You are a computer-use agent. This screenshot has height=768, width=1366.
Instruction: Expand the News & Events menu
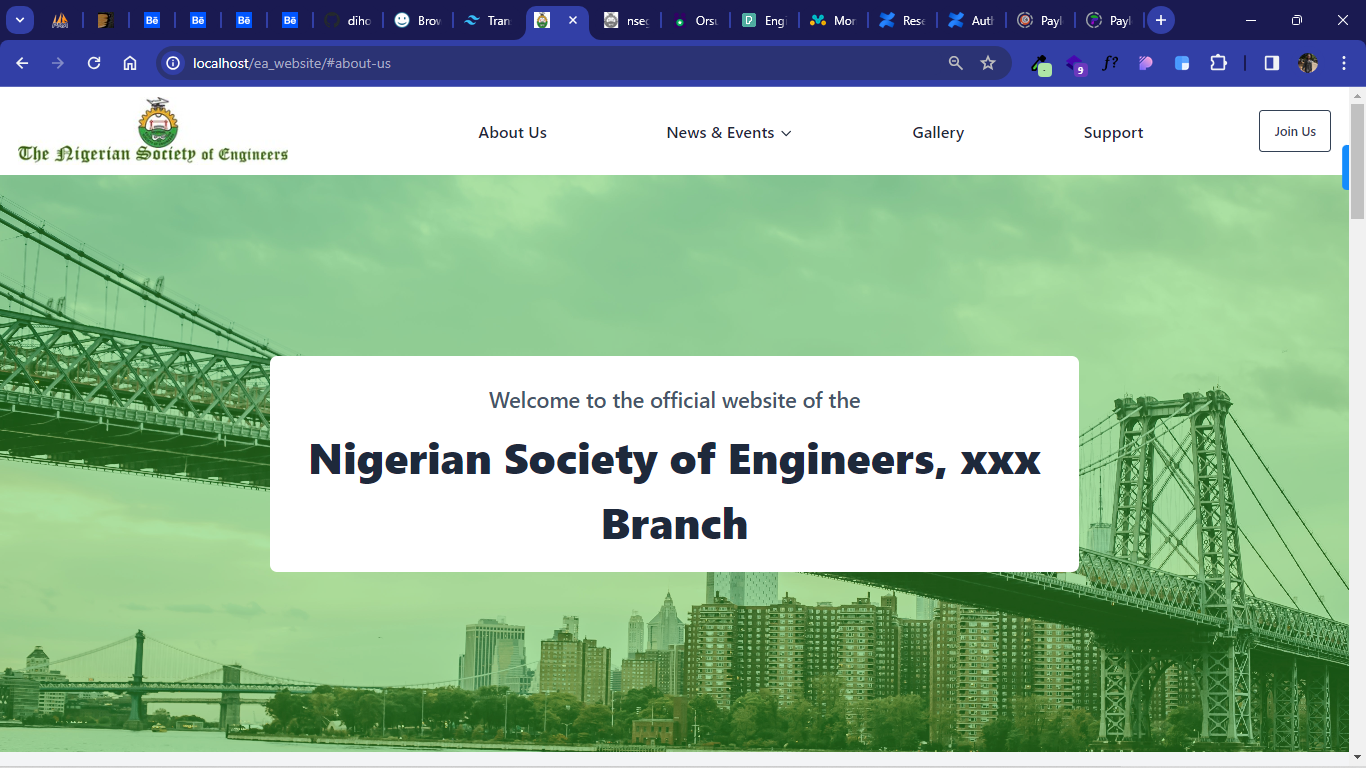pyautogui.click(x=729, y=133)
